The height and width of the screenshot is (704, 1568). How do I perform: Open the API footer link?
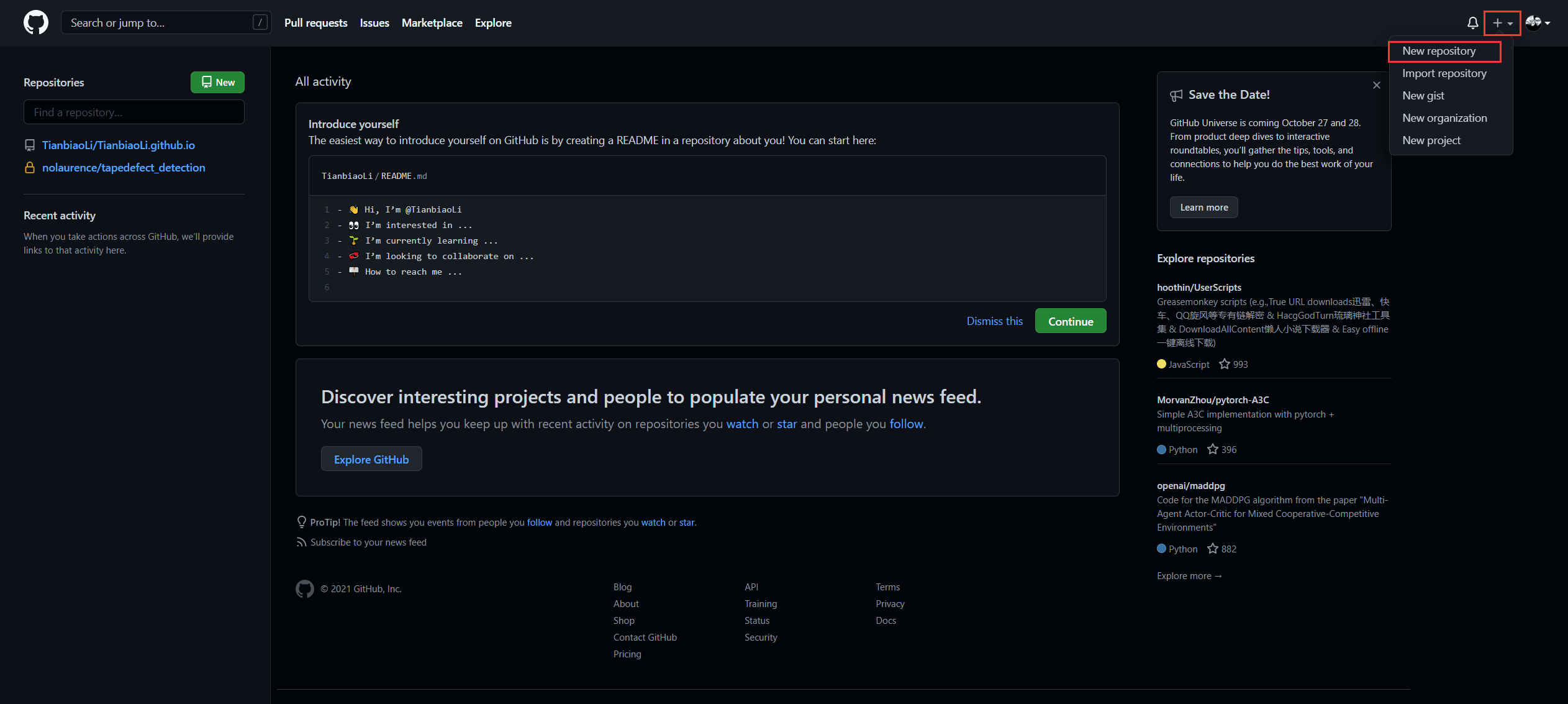coord(751,587)
